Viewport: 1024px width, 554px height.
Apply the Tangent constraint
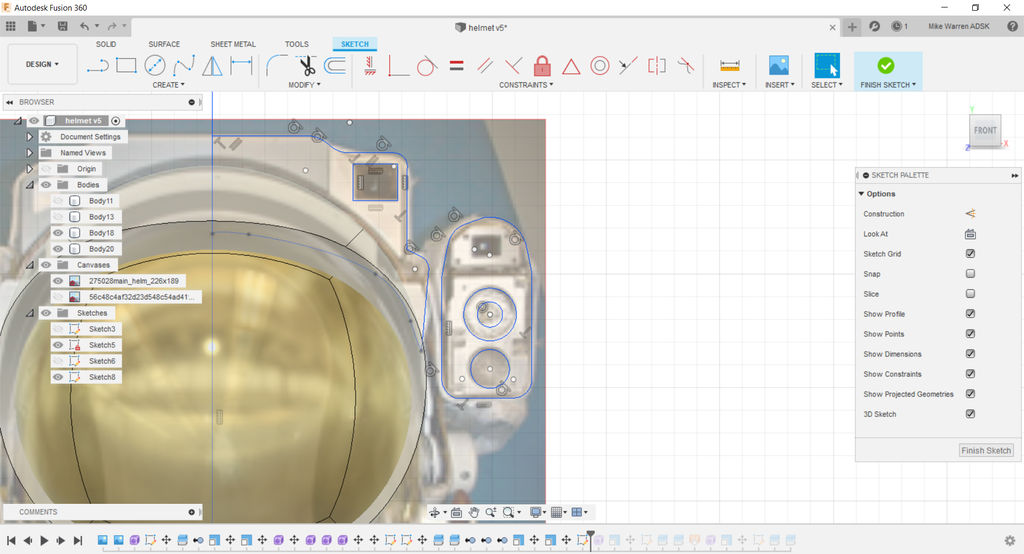coord(426,66)
